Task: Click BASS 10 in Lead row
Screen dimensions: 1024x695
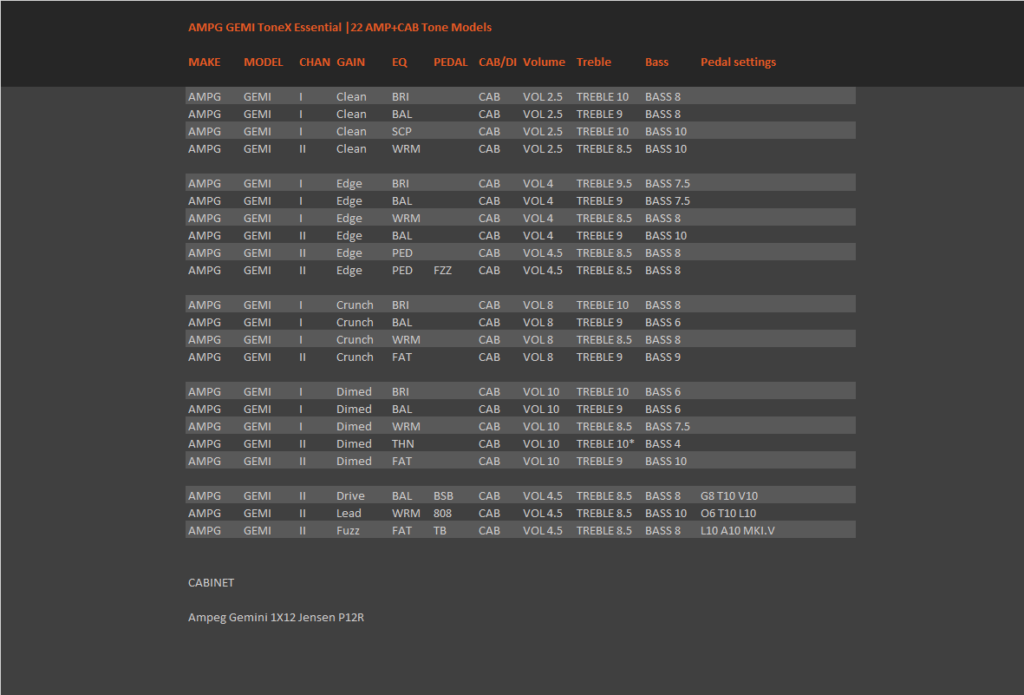Action: pyautogui.click(x=666, y=513)
